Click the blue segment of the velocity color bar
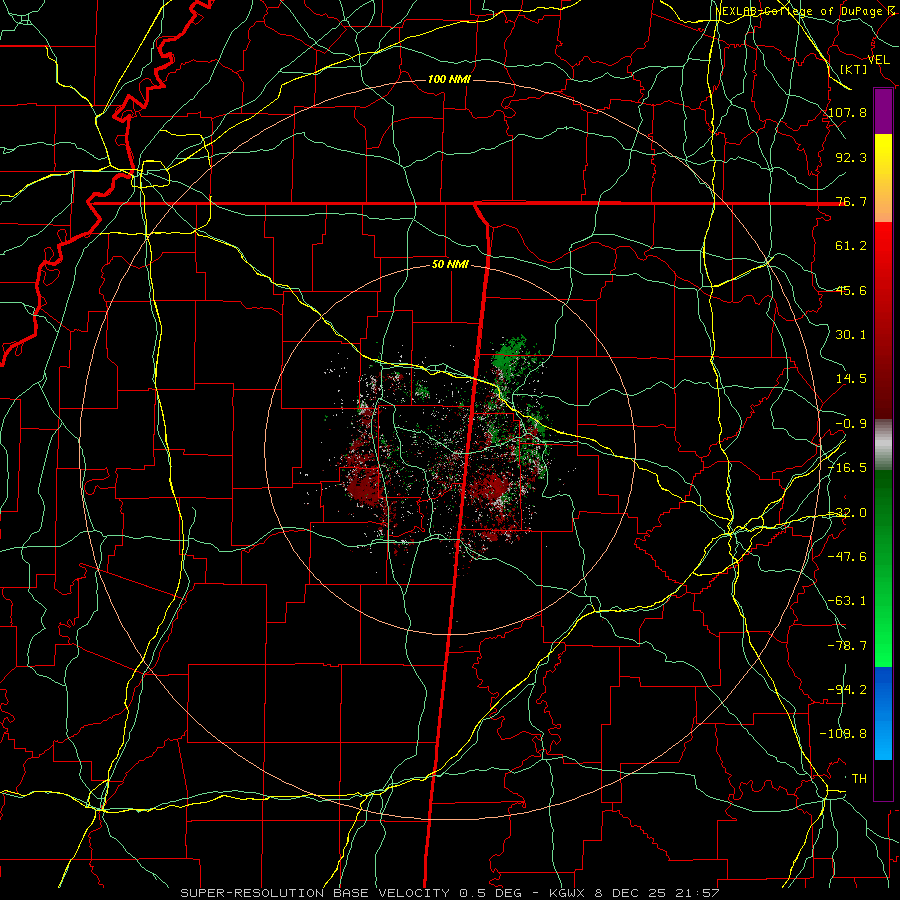Screen dimensions: 900x900 [883, 713]
